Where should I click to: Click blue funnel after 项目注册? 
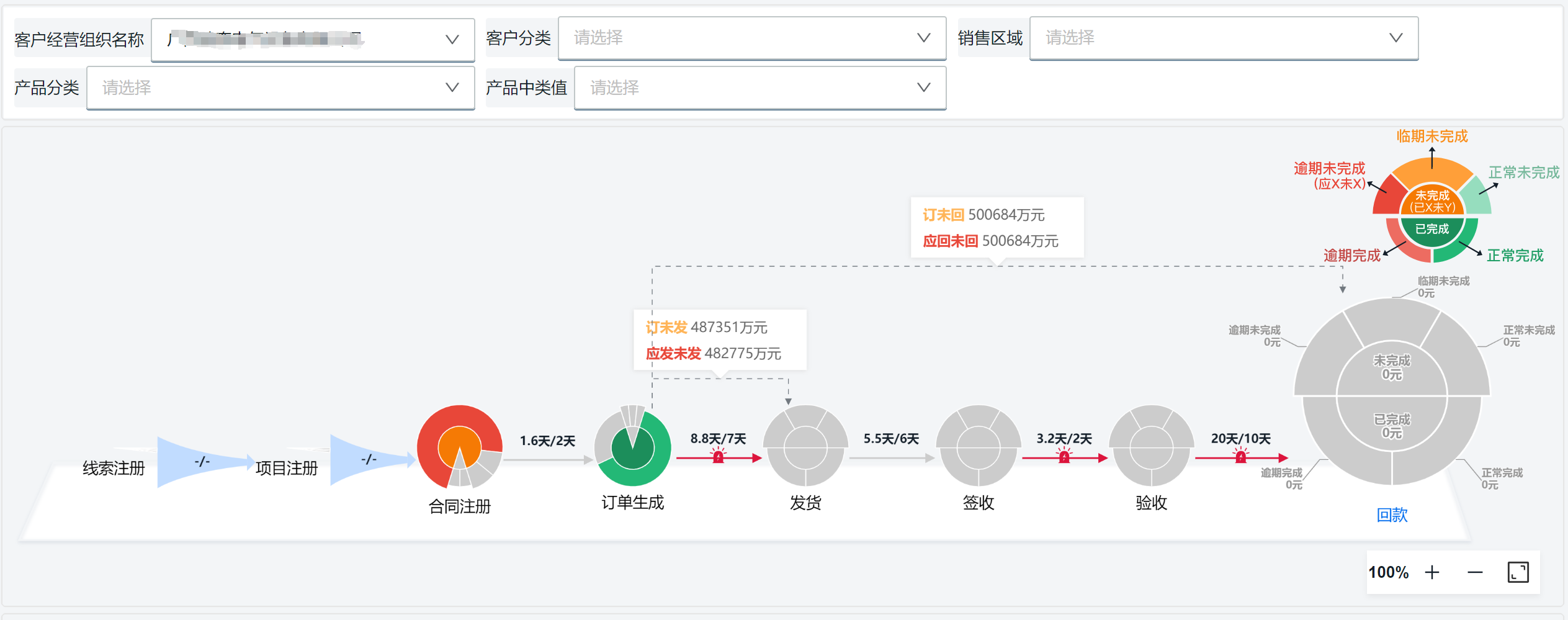372,460
